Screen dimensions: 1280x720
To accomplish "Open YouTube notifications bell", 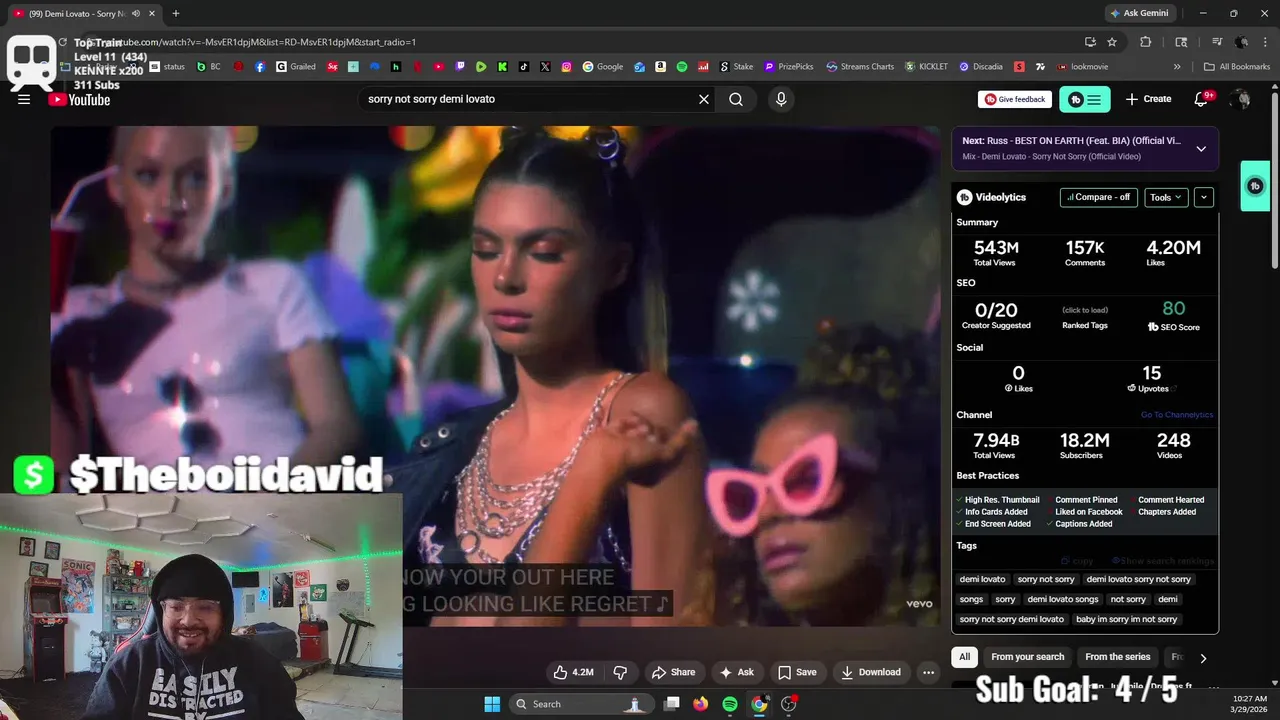I will click(x=1203, y=99).
